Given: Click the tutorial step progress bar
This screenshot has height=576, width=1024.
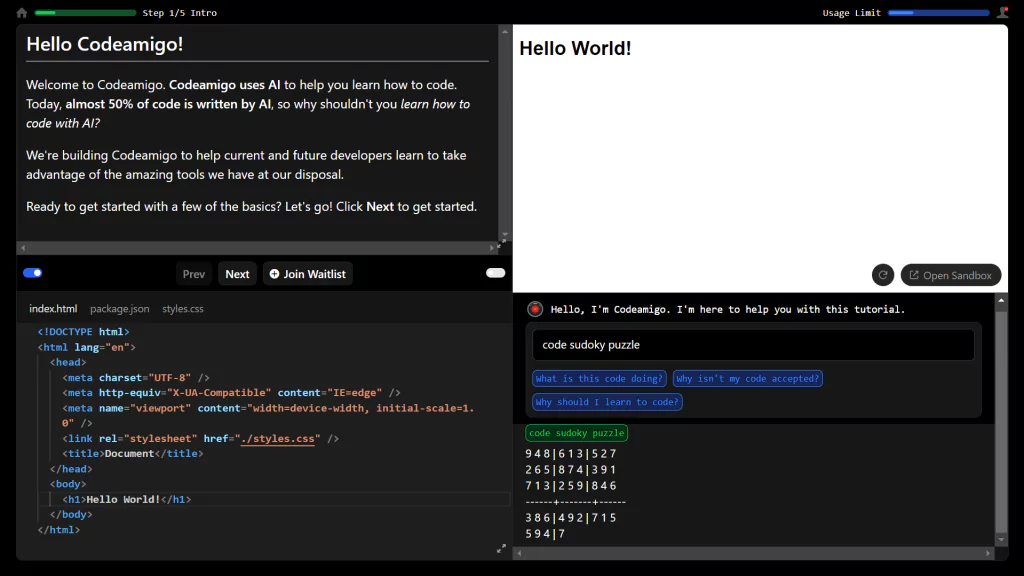Looking at the screenshot, I should tap(85, 12).
